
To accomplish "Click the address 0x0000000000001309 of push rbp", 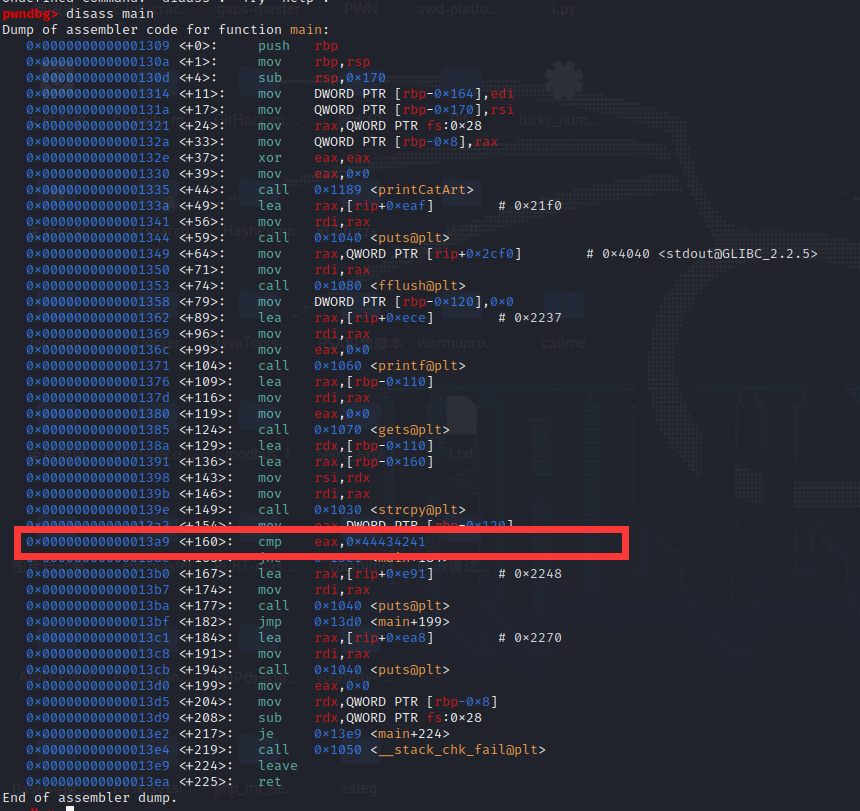I will 98,46.
